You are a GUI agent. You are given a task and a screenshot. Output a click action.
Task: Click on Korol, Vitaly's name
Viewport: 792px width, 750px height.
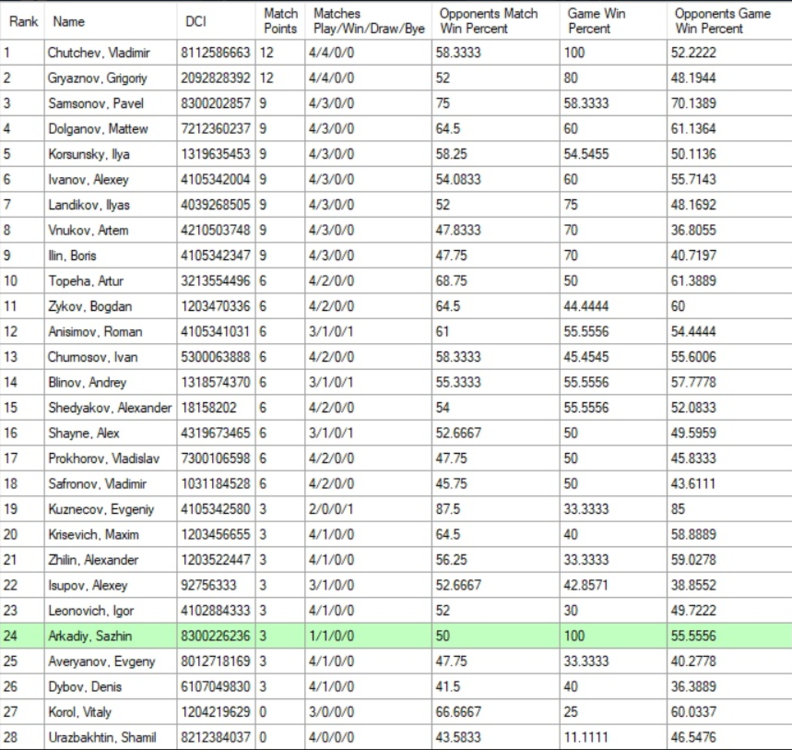[79, 712]
